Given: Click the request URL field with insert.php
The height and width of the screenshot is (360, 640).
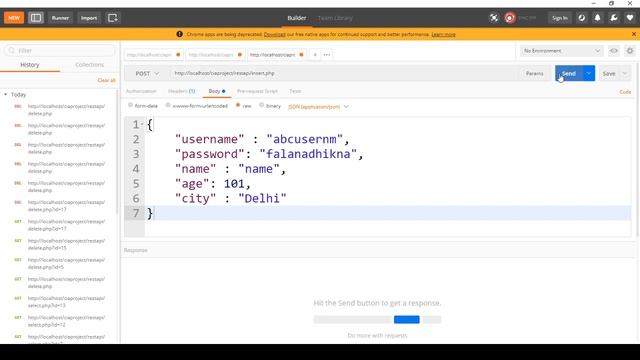Looking at the screenshot, I should [x=343, y=73].
